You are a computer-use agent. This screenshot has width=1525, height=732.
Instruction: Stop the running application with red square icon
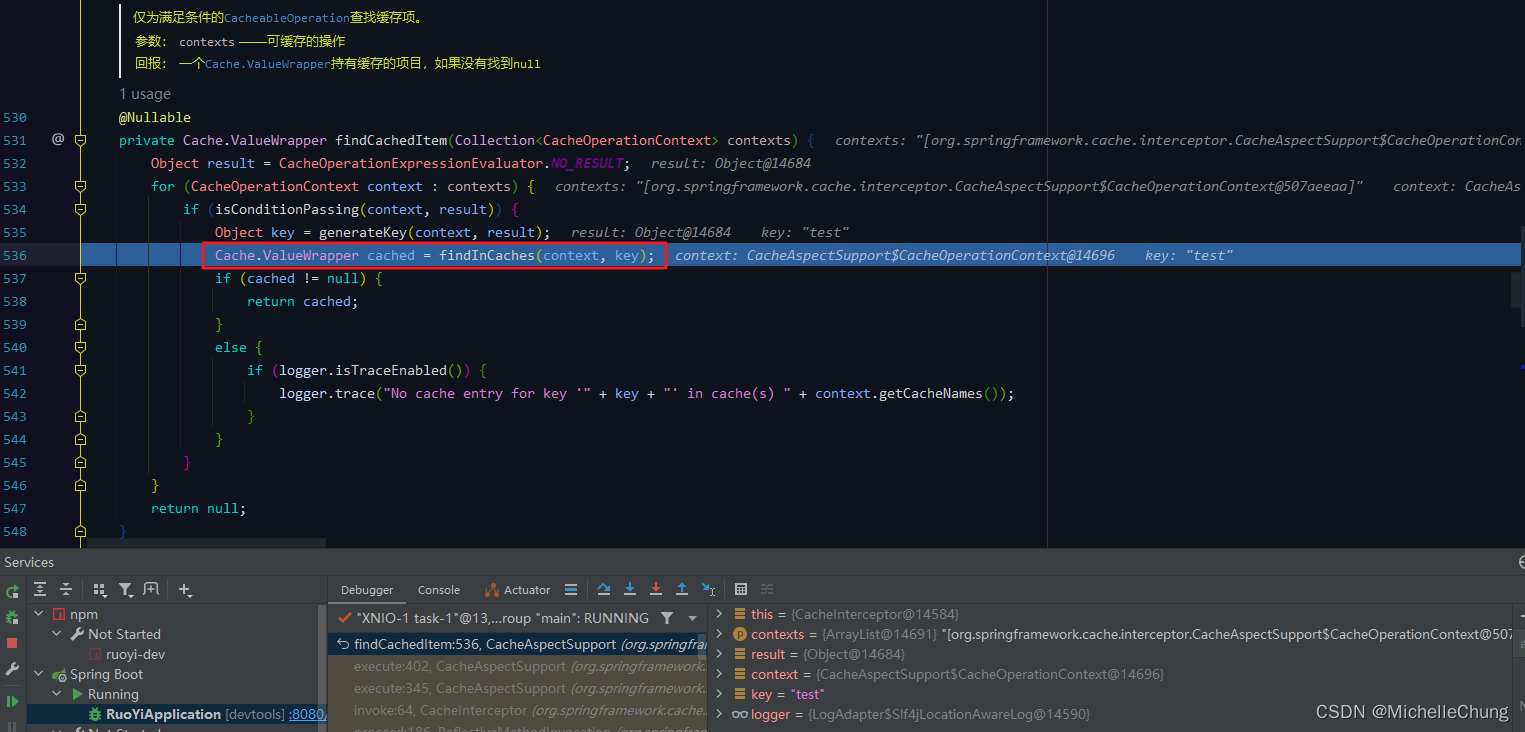11,640
